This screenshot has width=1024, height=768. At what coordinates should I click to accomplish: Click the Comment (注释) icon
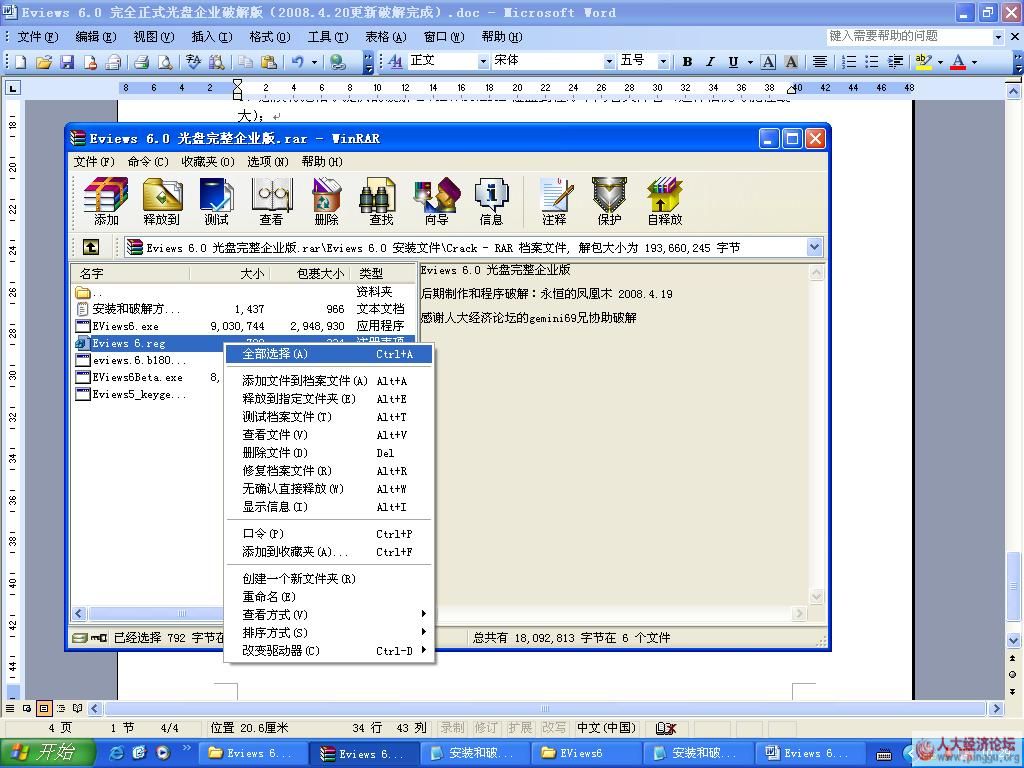[554, 202]
